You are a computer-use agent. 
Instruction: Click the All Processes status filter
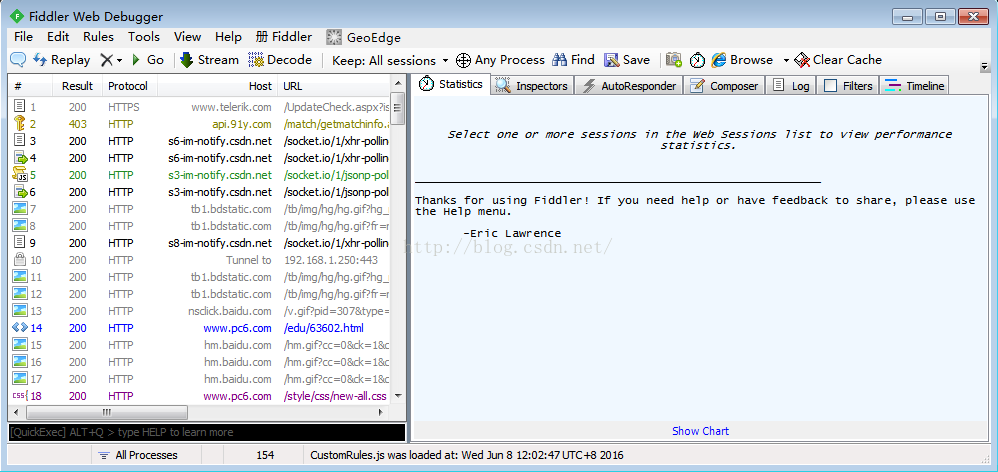pyautogui.click(x=137, y=455)
